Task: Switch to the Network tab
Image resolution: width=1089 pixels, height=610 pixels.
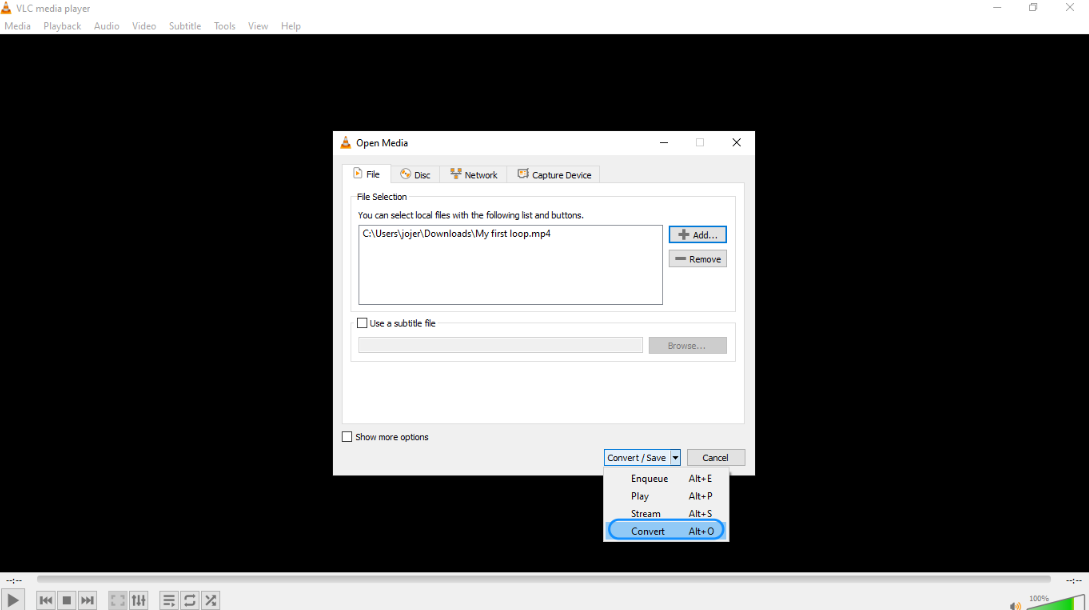Action: (474, 174)
